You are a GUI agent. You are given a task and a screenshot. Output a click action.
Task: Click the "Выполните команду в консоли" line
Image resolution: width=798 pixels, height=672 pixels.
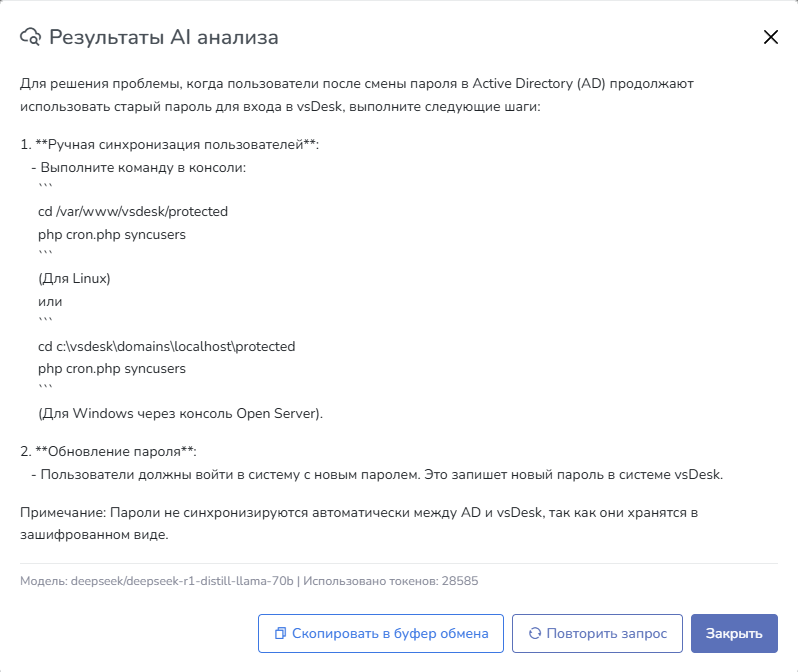click(142, 167)
